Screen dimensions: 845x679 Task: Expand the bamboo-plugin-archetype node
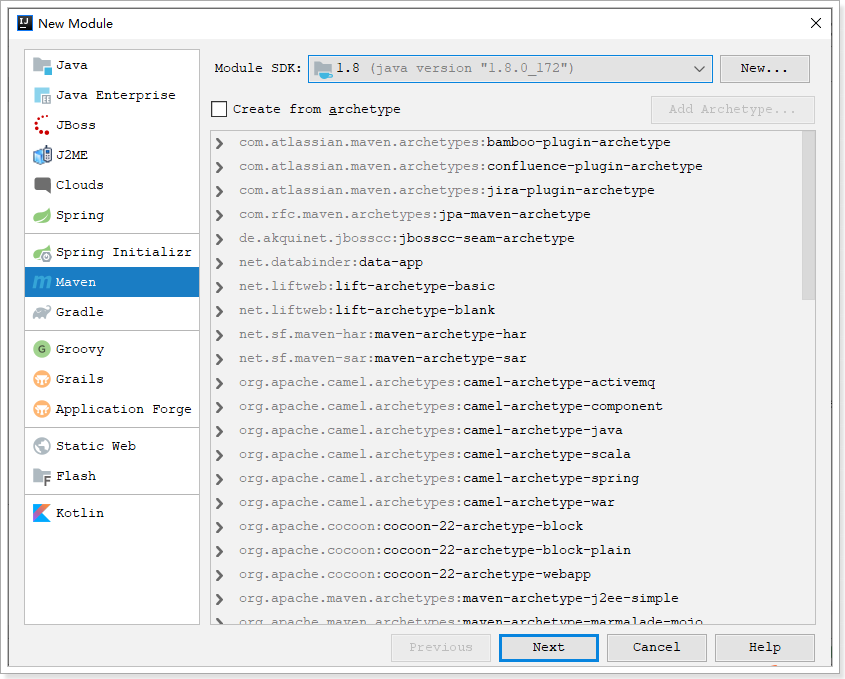pyautogui.click(x=219, y=143)
